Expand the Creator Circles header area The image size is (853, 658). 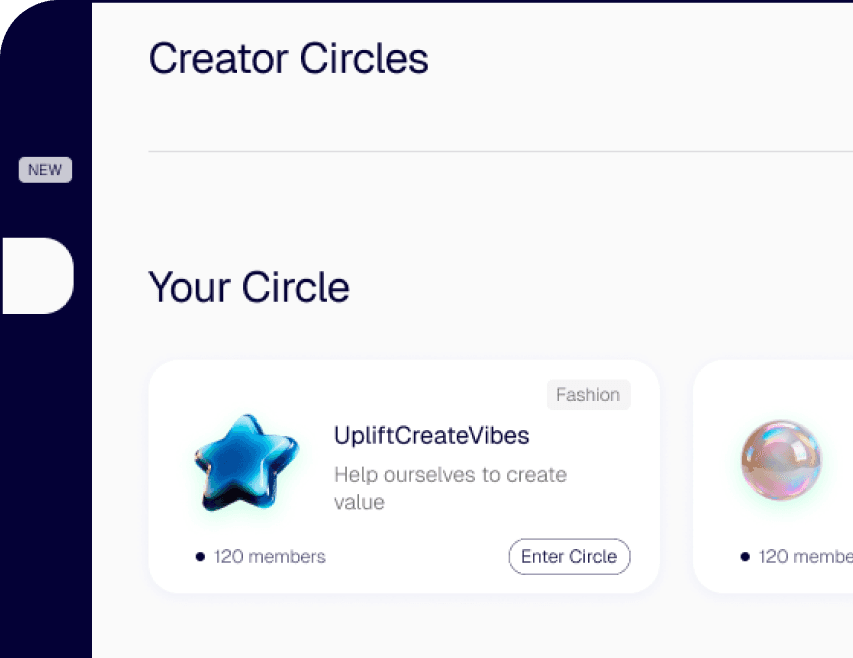pyautogui.click(x=288, y=59)
